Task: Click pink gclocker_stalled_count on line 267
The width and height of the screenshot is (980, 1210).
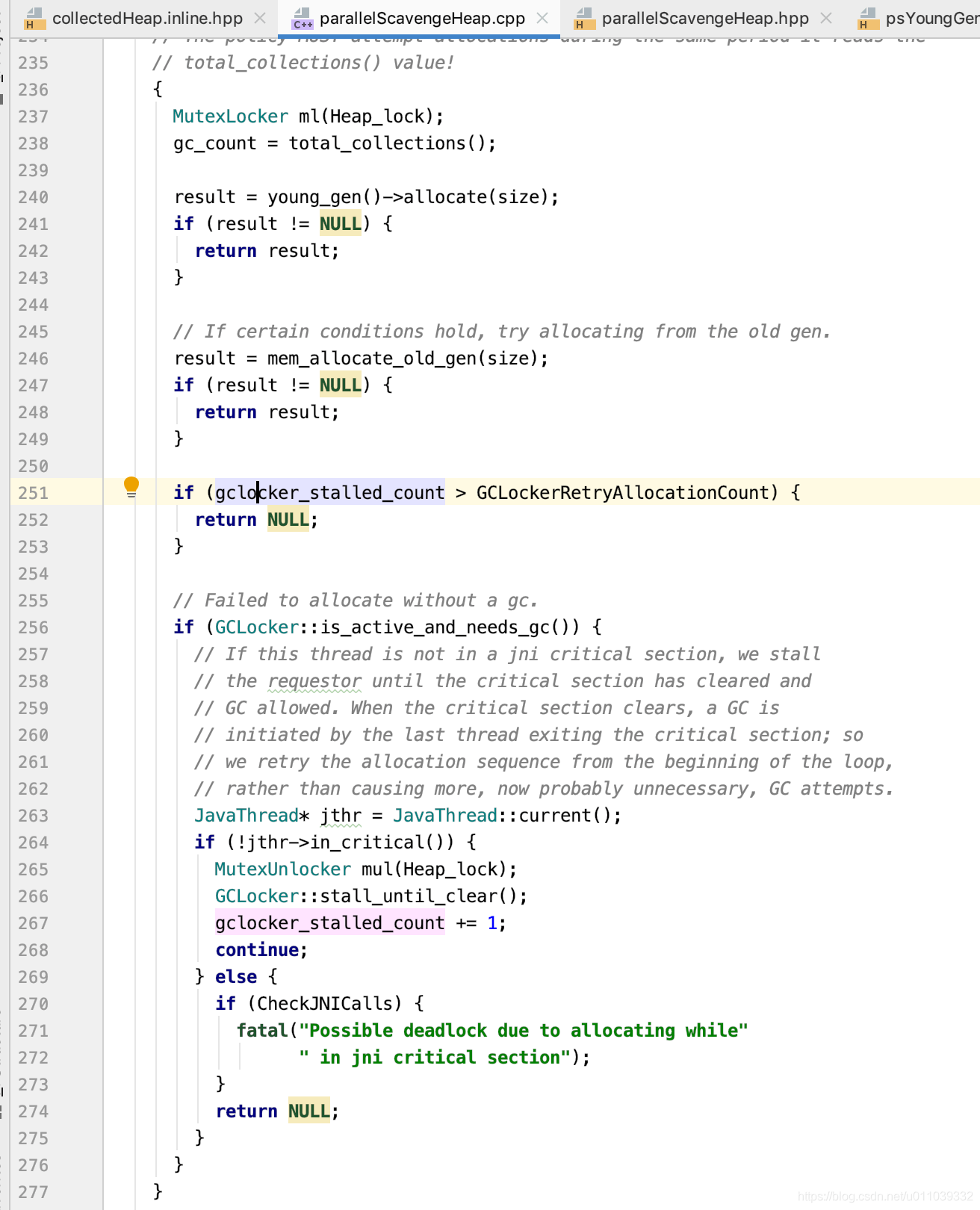Action: 330,923
